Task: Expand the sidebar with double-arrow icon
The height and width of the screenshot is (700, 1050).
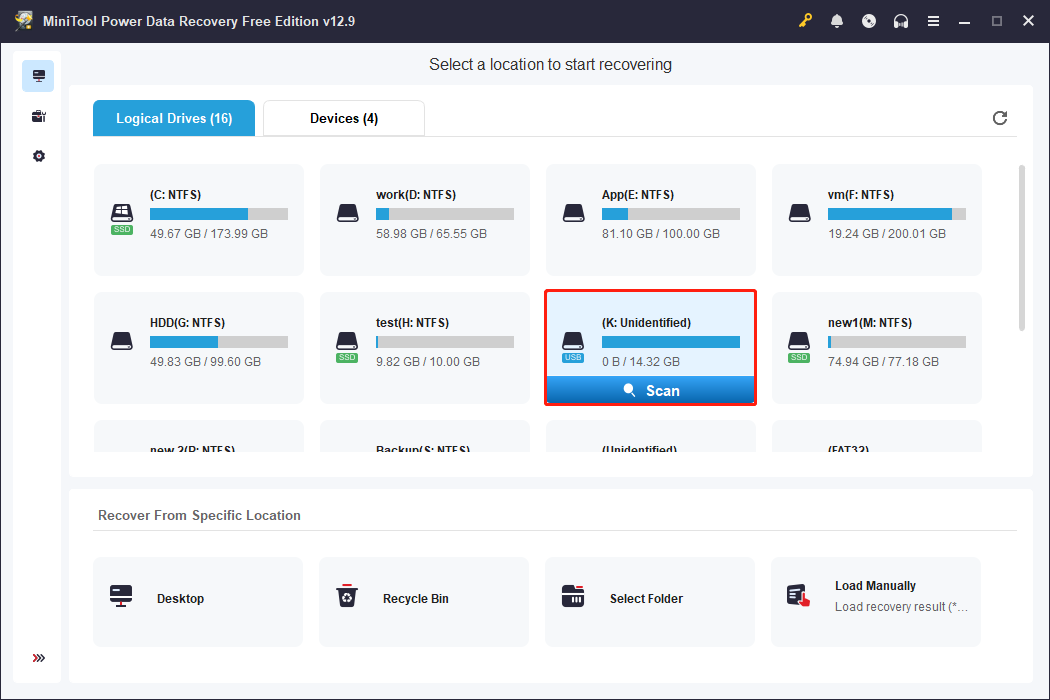Action: click(38, 658)
